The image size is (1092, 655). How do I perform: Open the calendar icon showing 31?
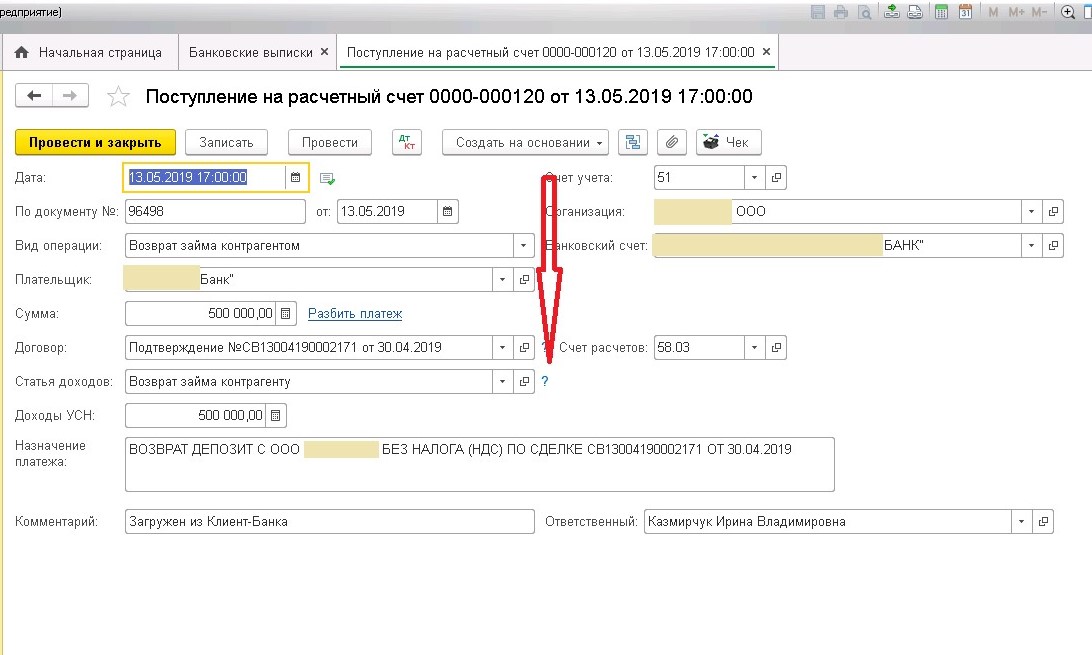pos(965,12)
